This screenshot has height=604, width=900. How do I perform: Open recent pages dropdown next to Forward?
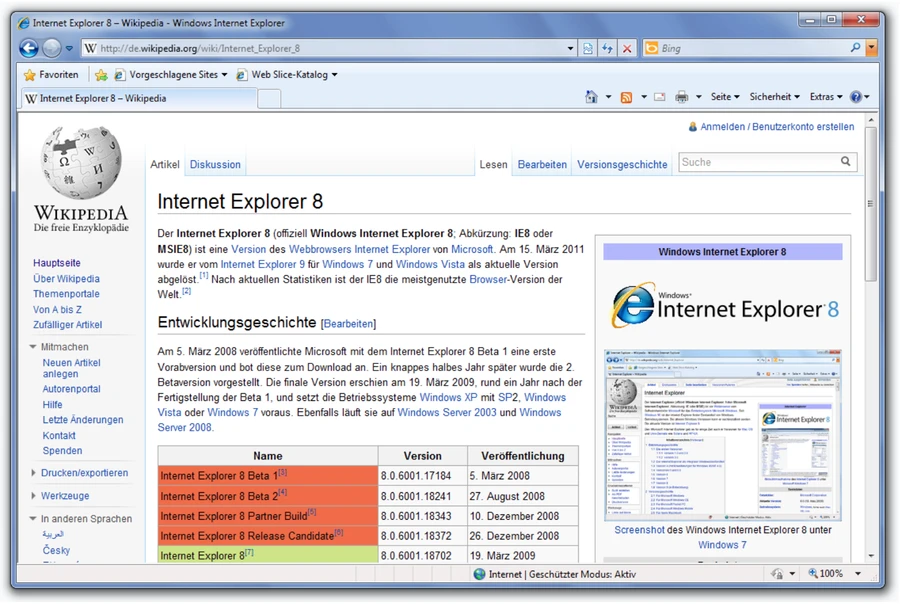69,49
